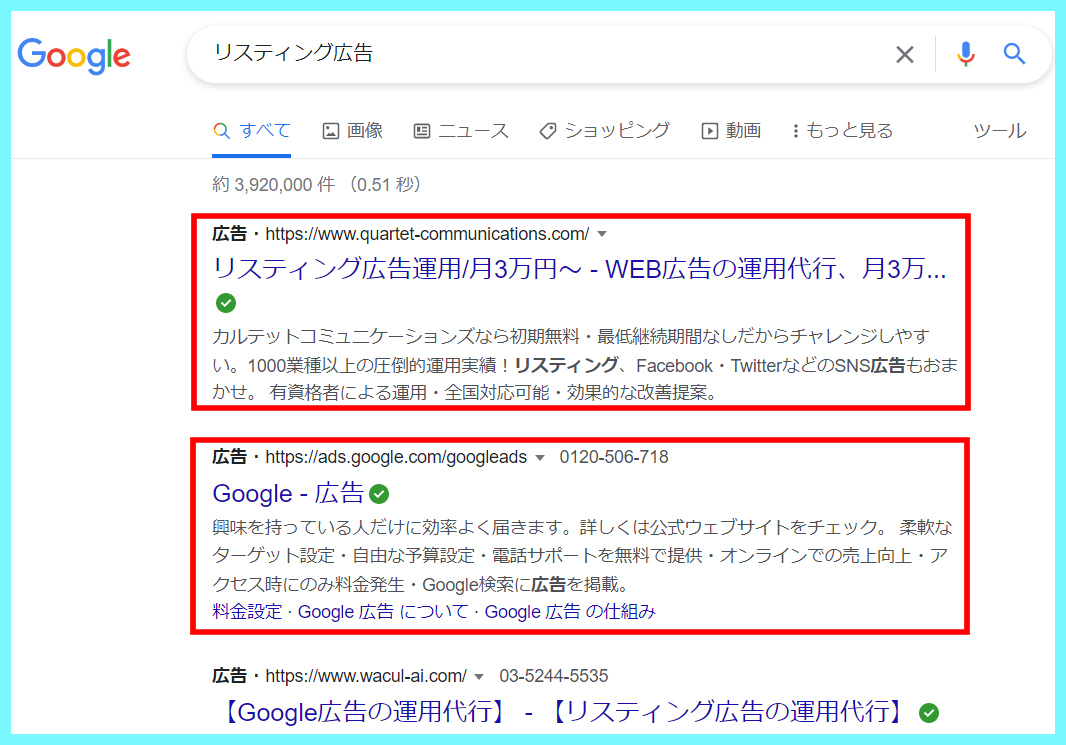
Task: Go to the ショッピング tab
Action: (x=604, y=131)
